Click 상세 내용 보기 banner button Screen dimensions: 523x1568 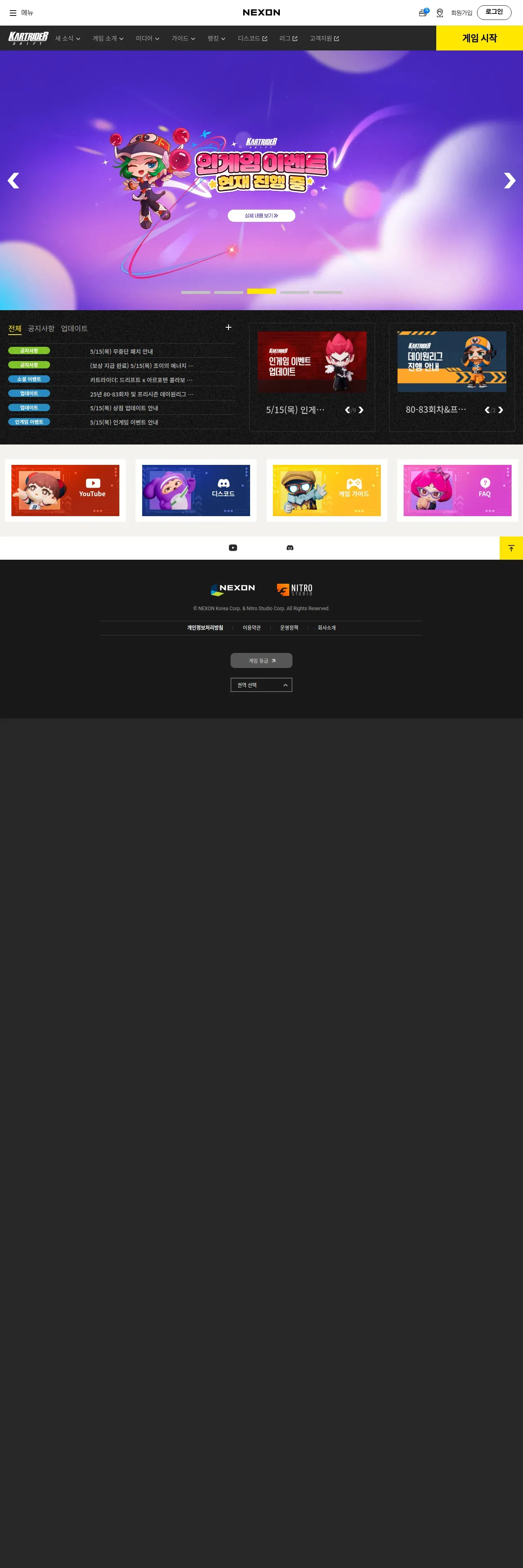261,215
